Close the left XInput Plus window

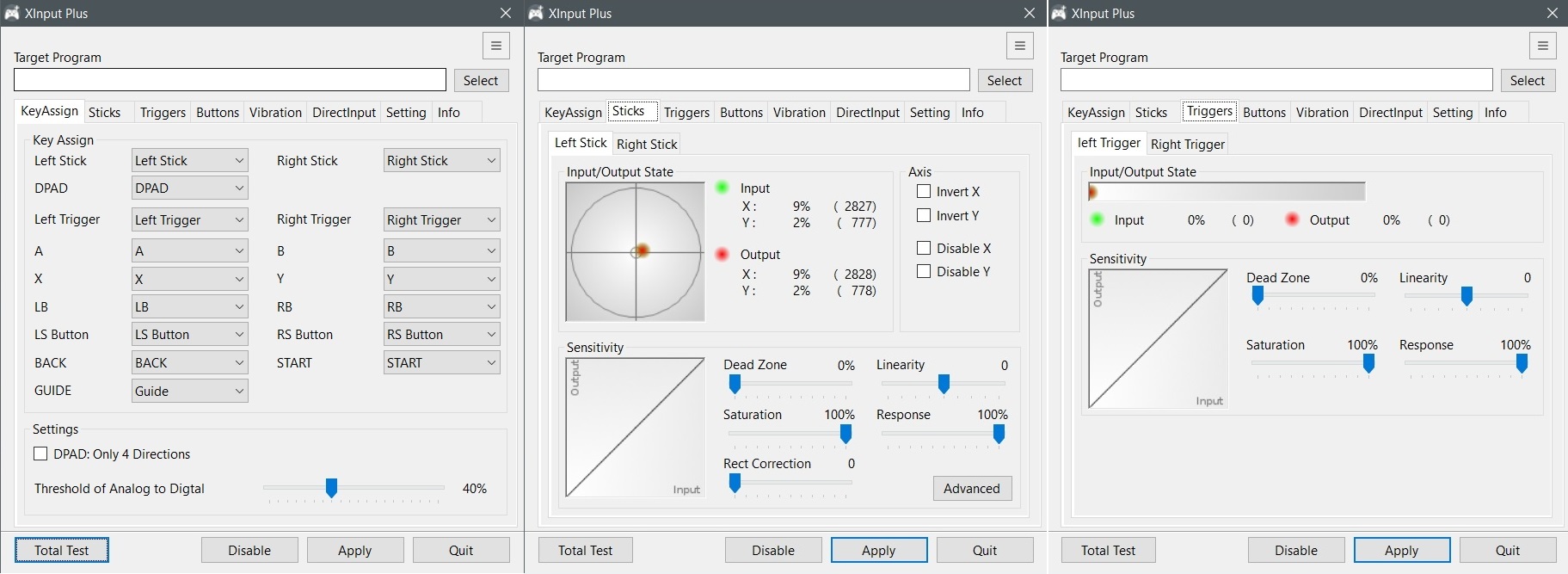pyautogui.click(x=506, y=13)
